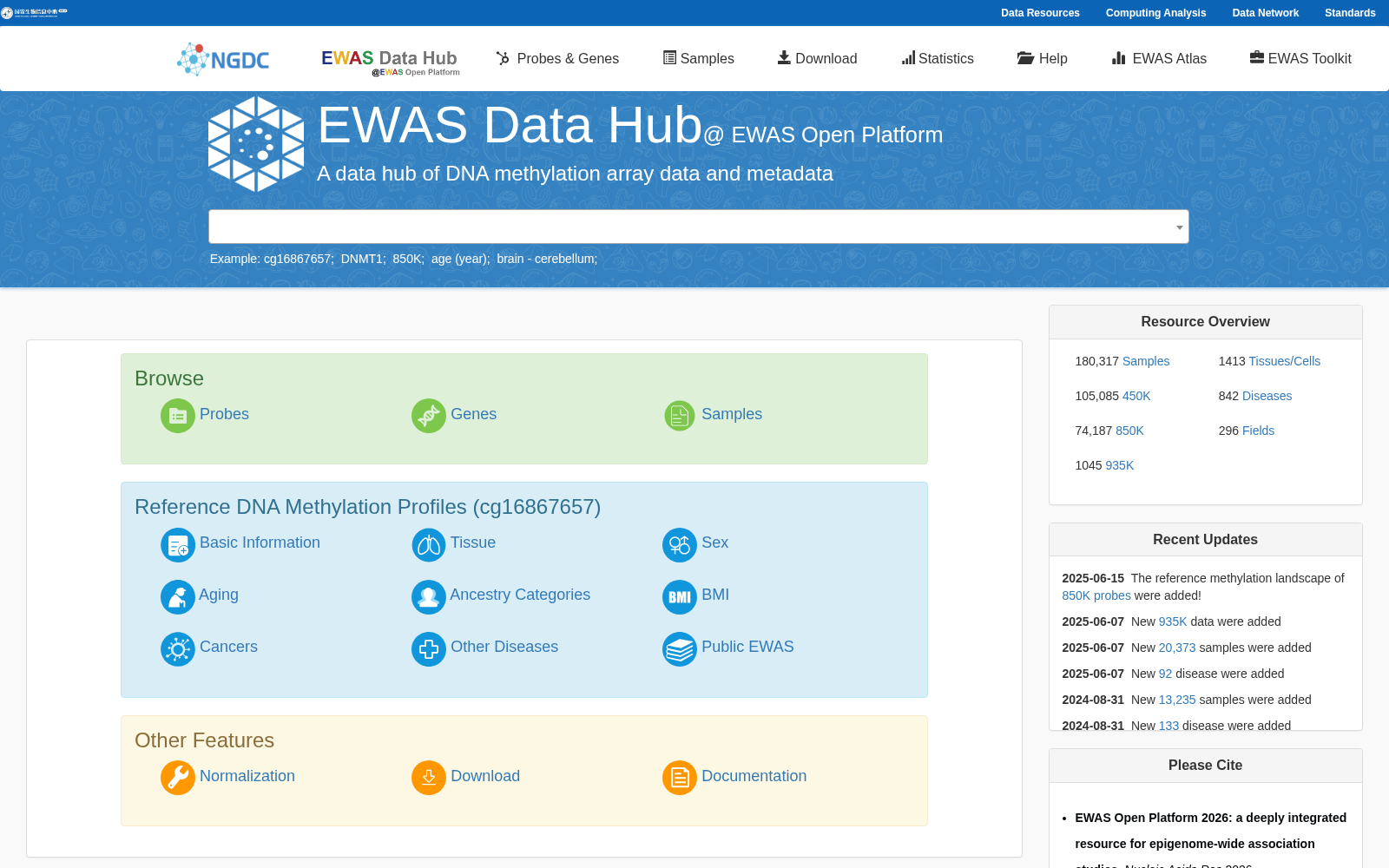Open Diseases in Resource Overview

click(x=1267, y=396)
